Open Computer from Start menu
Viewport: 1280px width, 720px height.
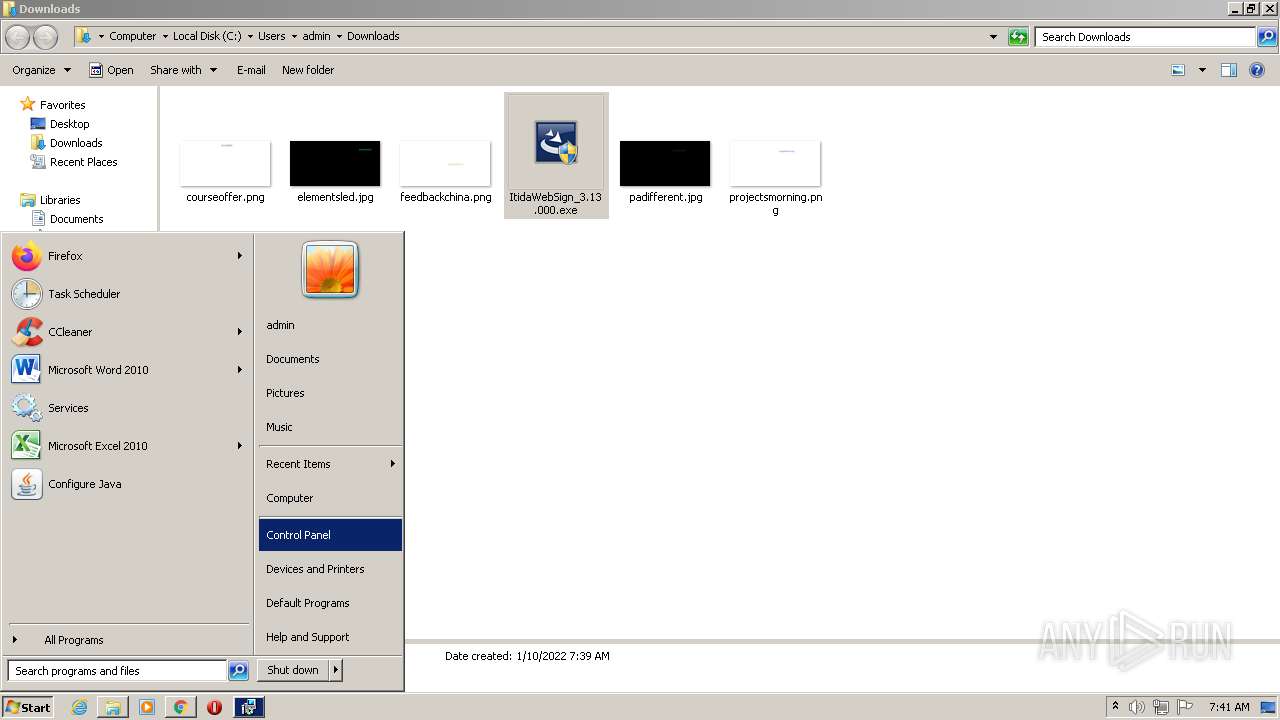[330, 498]
